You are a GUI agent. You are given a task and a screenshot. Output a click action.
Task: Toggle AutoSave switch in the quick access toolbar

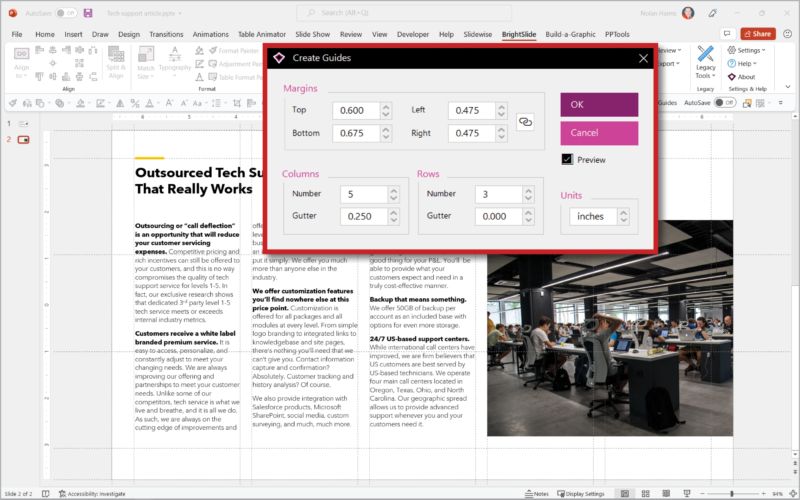(x=724, y=103)
